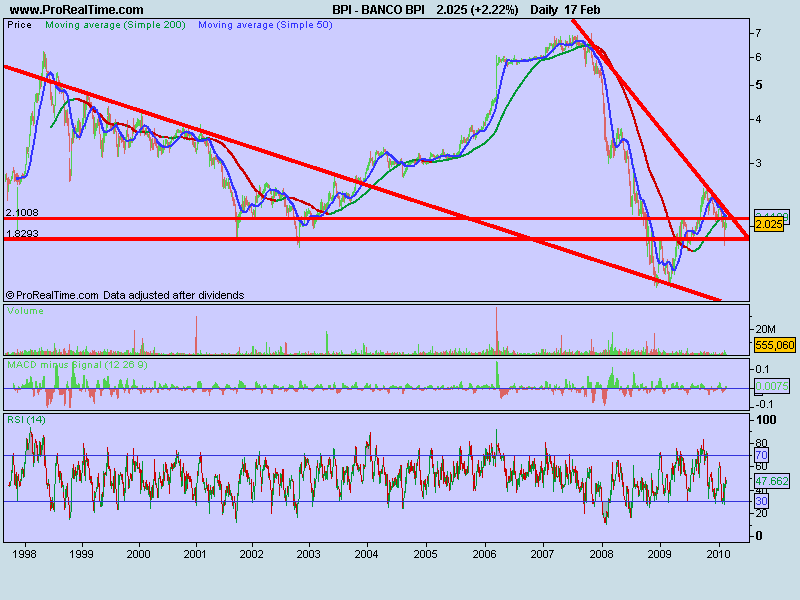Click the boxed 70 RSI overbought level
800x600 pixels.
click(x=761, y=455)
